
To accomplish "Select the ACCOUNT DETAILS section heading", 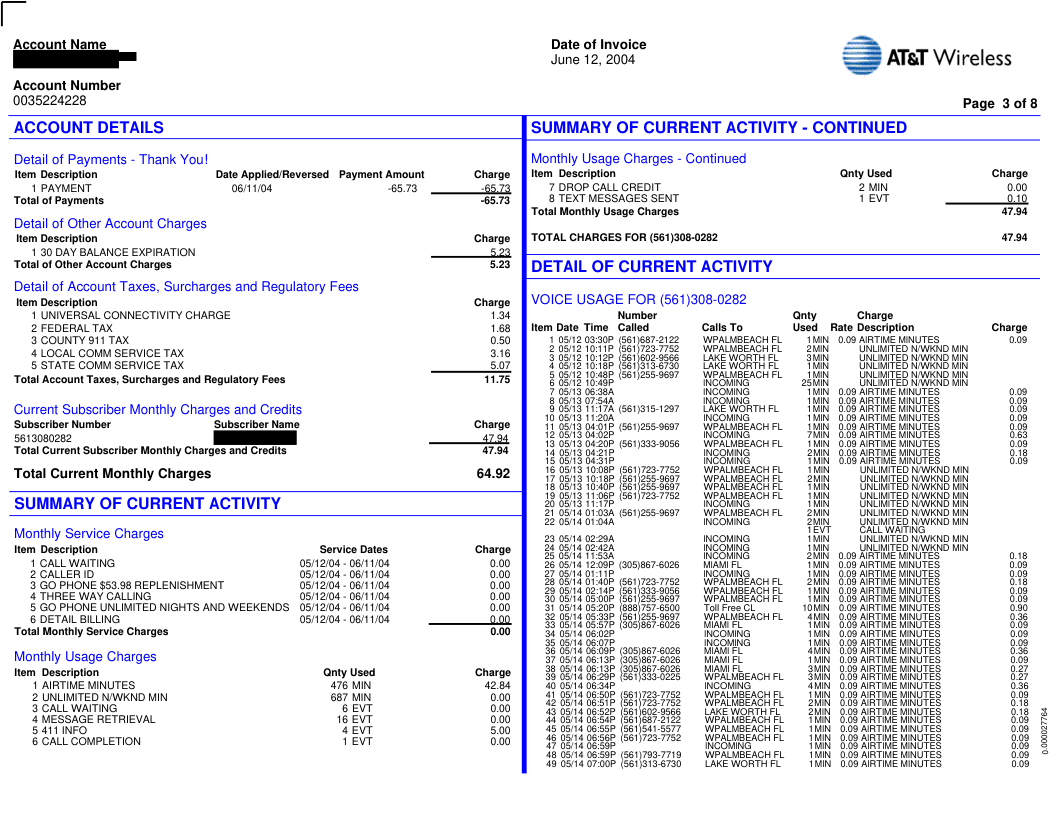I will pos(89,128).
